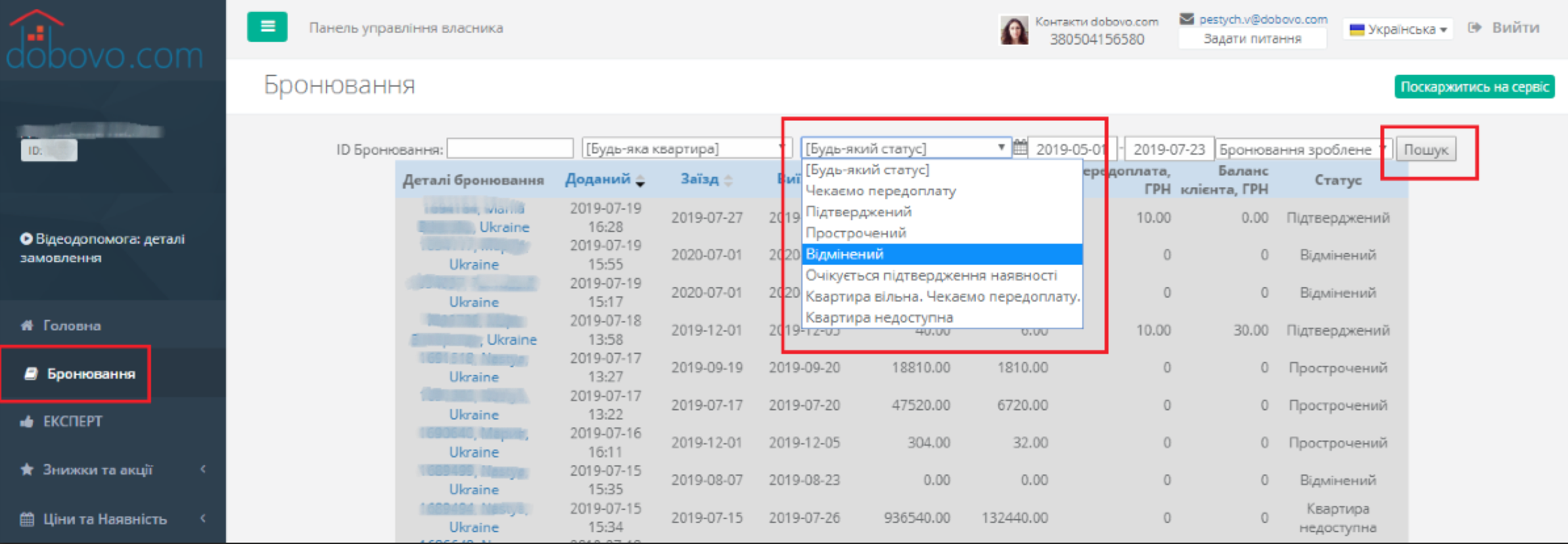Open the pestych.v@dobovo.com email link

click(x=1263, y=19)
